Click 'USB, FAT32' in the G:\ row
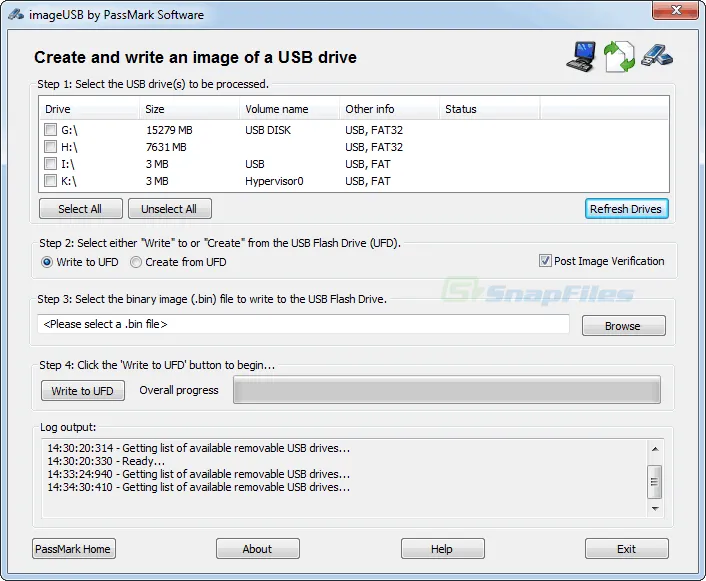 [x=374, y=130]
